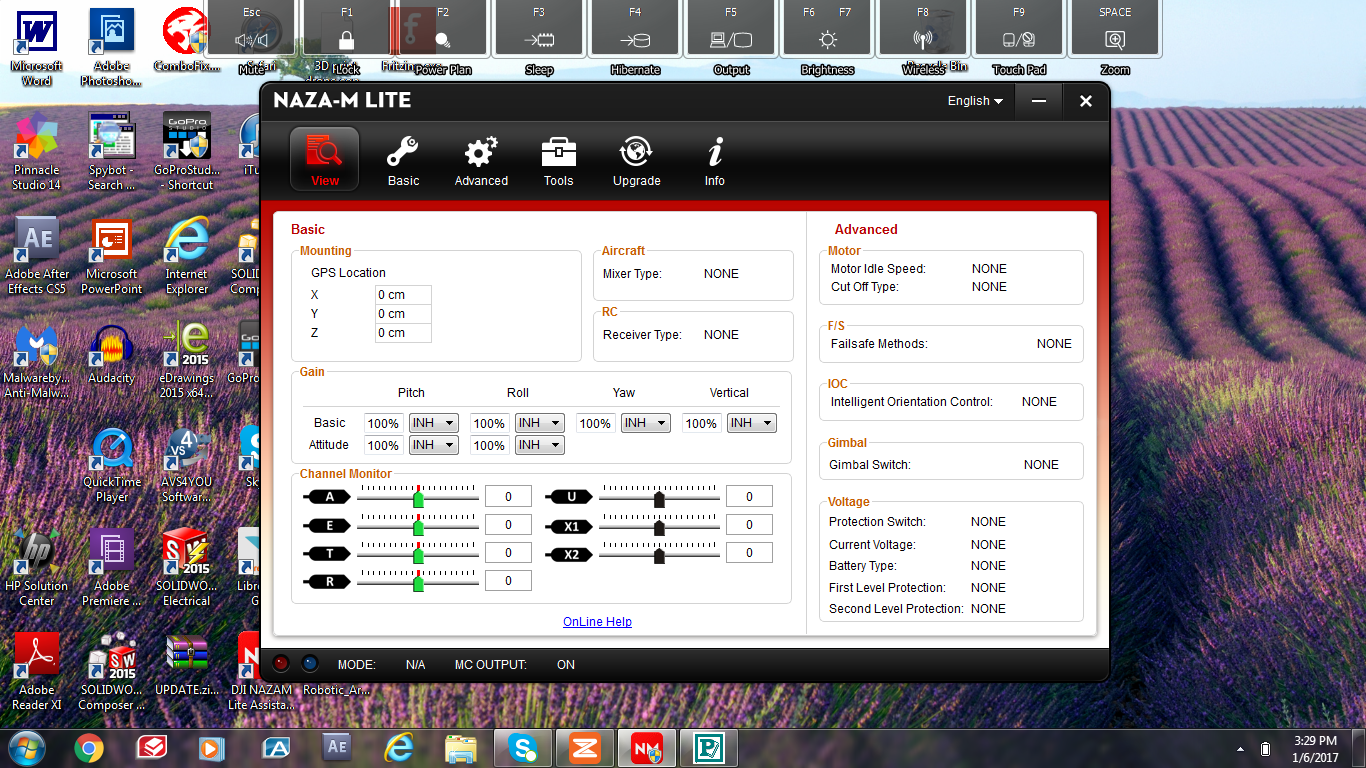Open Pinnacle Studio 14 desktop icon
This screenshot has height=768, width=1366.
tap(37, 152)
